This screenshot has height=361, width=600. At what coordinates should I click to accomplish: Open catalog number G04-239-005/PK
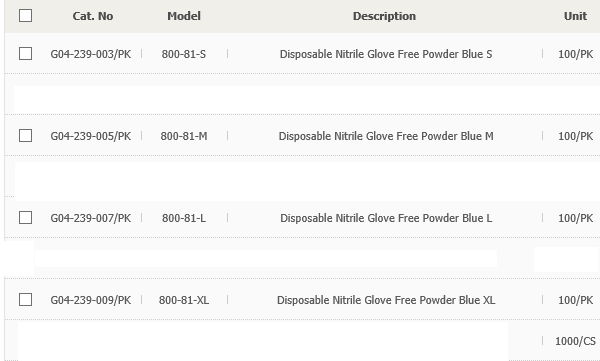[x=91, y=136]
